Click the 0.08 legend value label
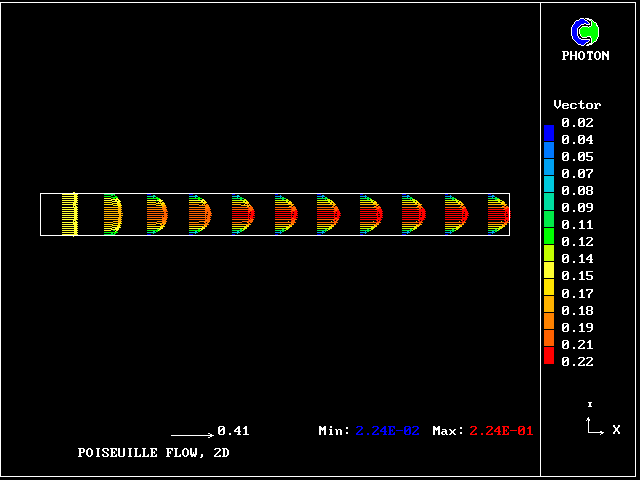 [x=577, y=191]
